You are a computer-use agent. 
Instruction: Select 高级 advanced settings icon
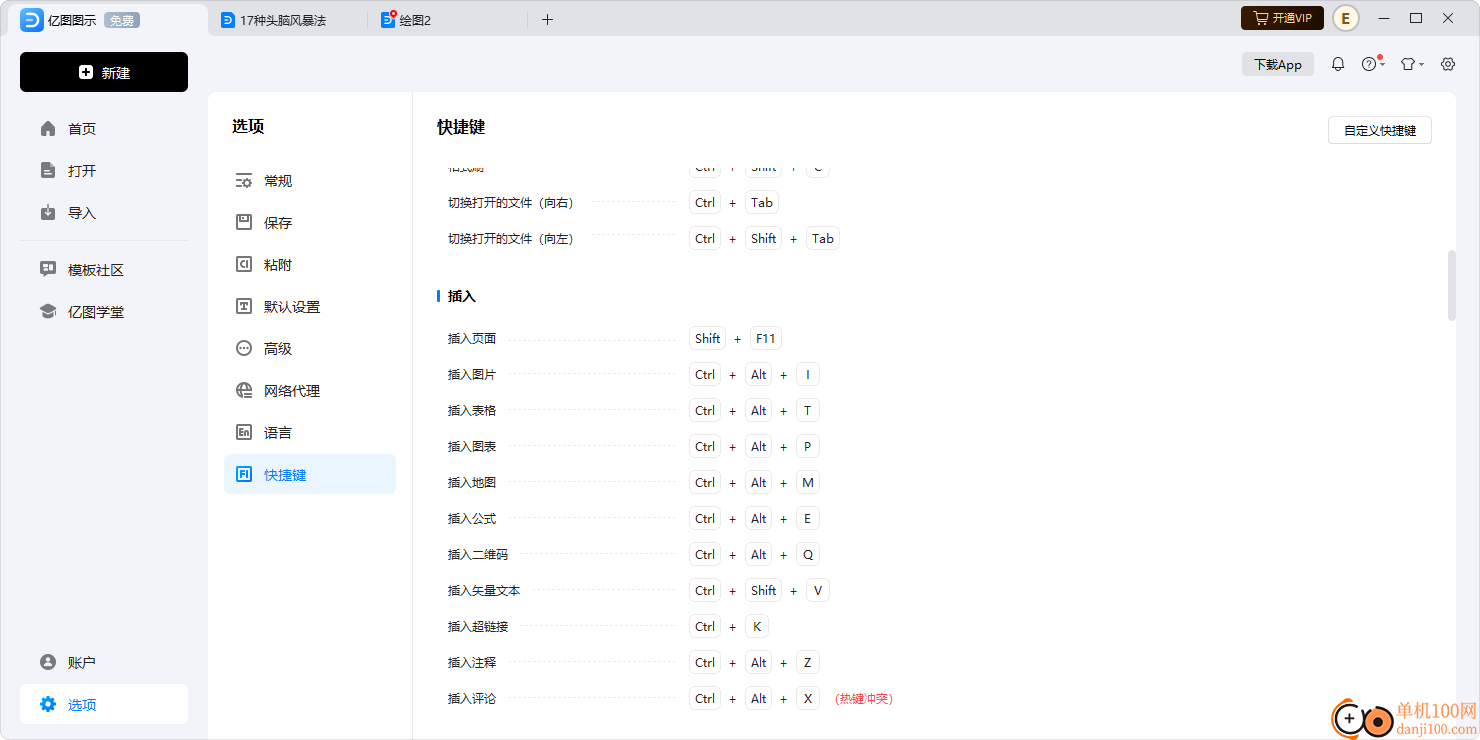[244, 349]
